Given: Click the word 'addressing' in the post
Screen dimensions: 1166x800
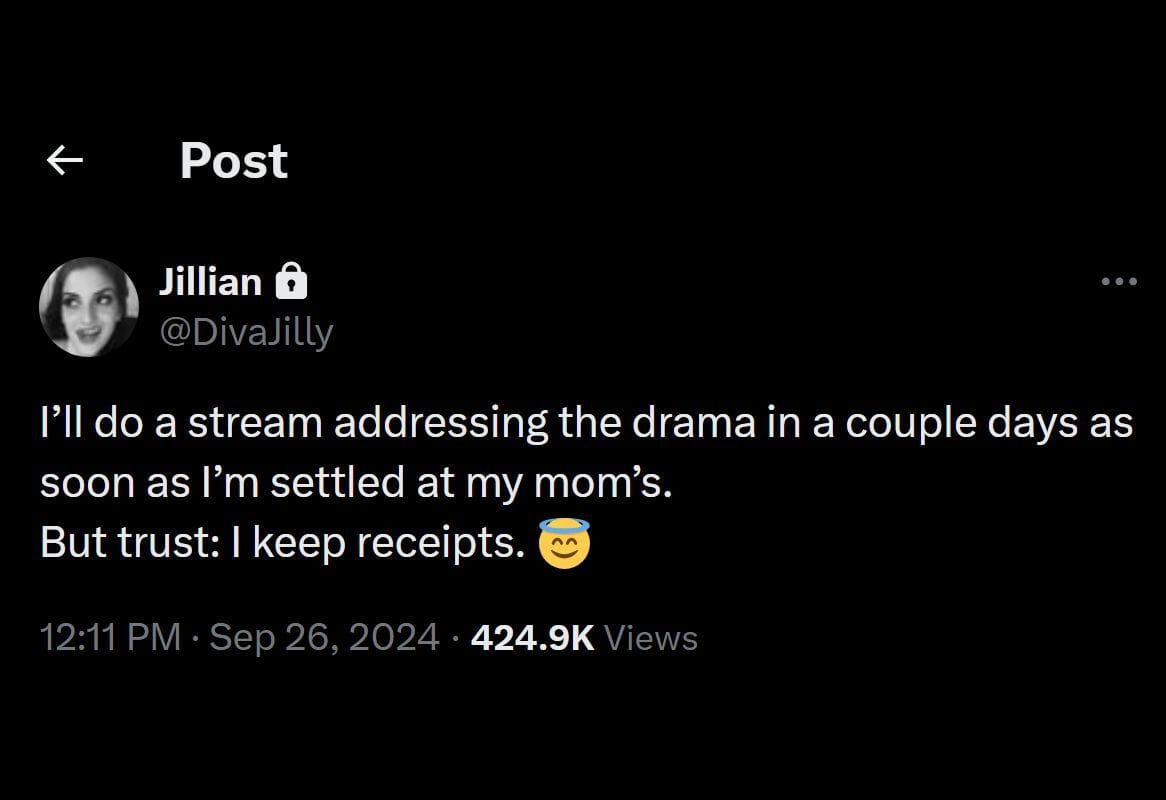Looking at the screenshot, I should (440, 423).
